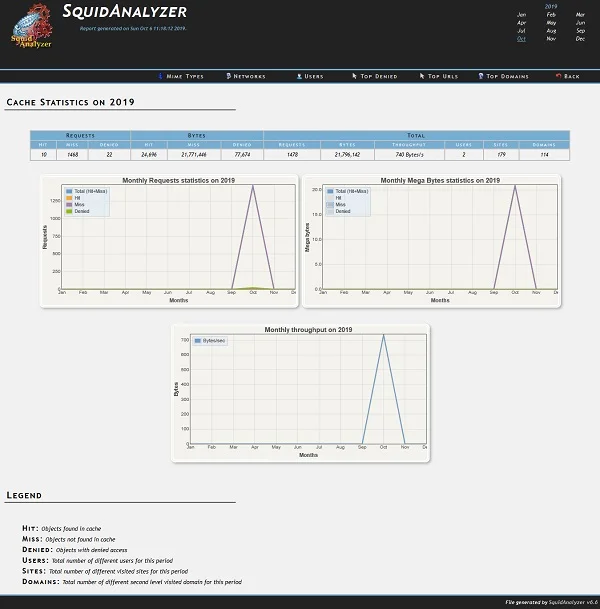
Task: Select Dec in the month calendar
Action: coord(580,39)
